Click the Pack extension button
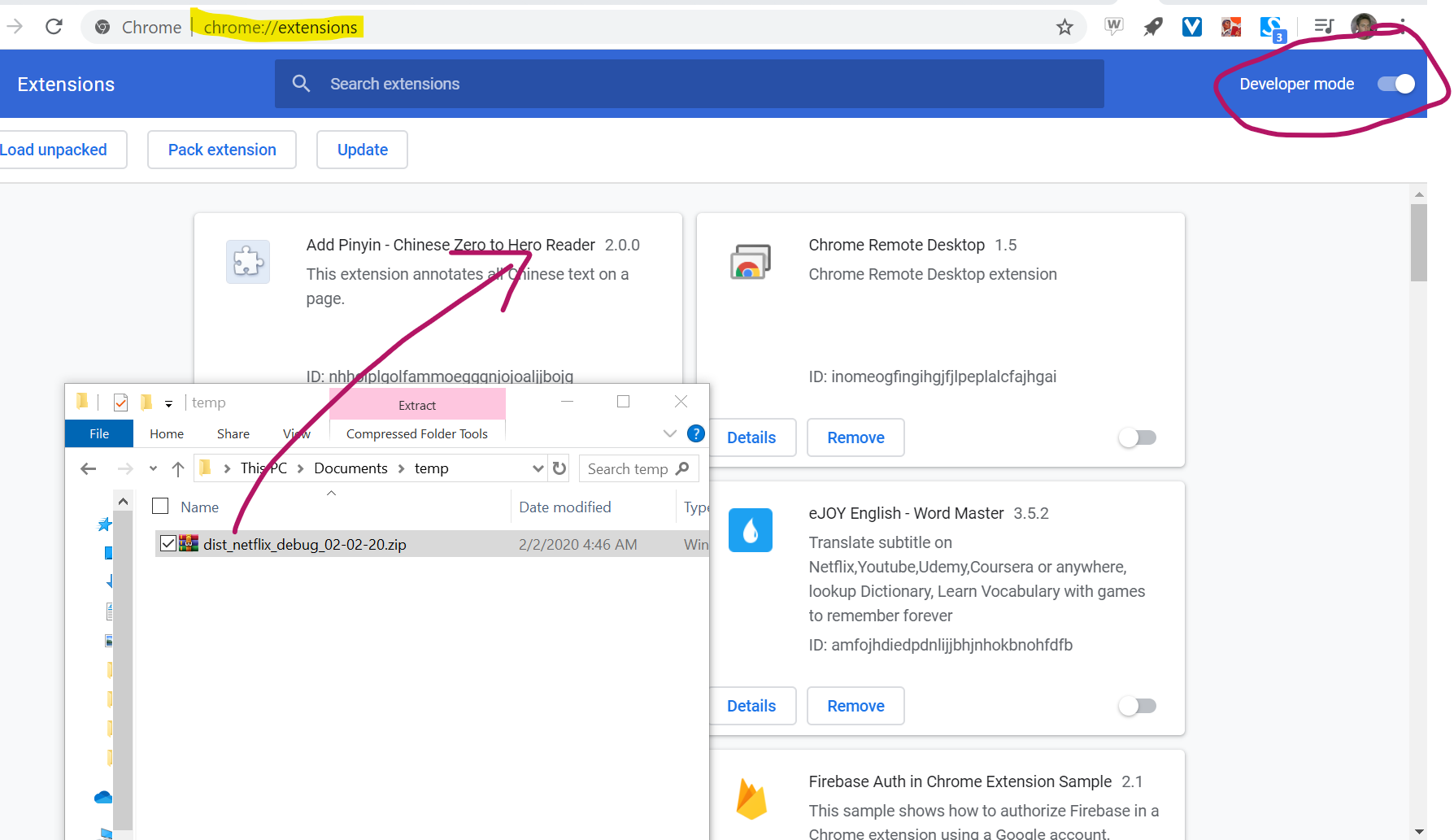Screen dimensions: 1454x840 [222, 150]
